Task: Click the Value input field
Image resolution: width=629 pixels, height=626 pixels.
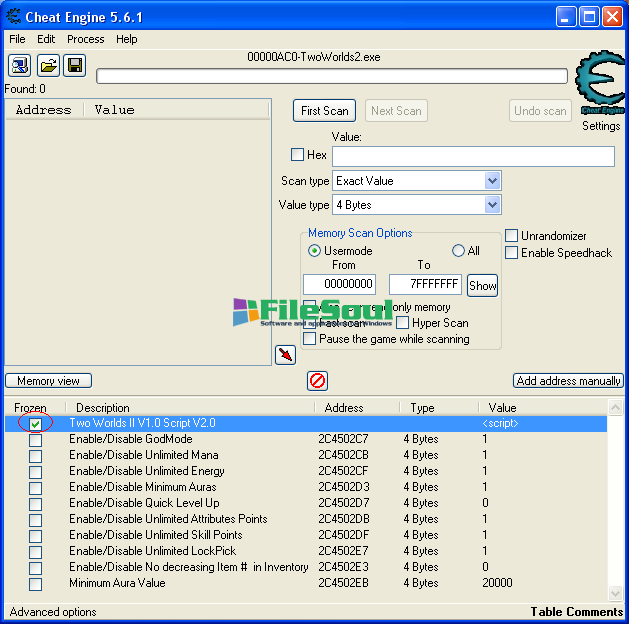Action: 473,157
